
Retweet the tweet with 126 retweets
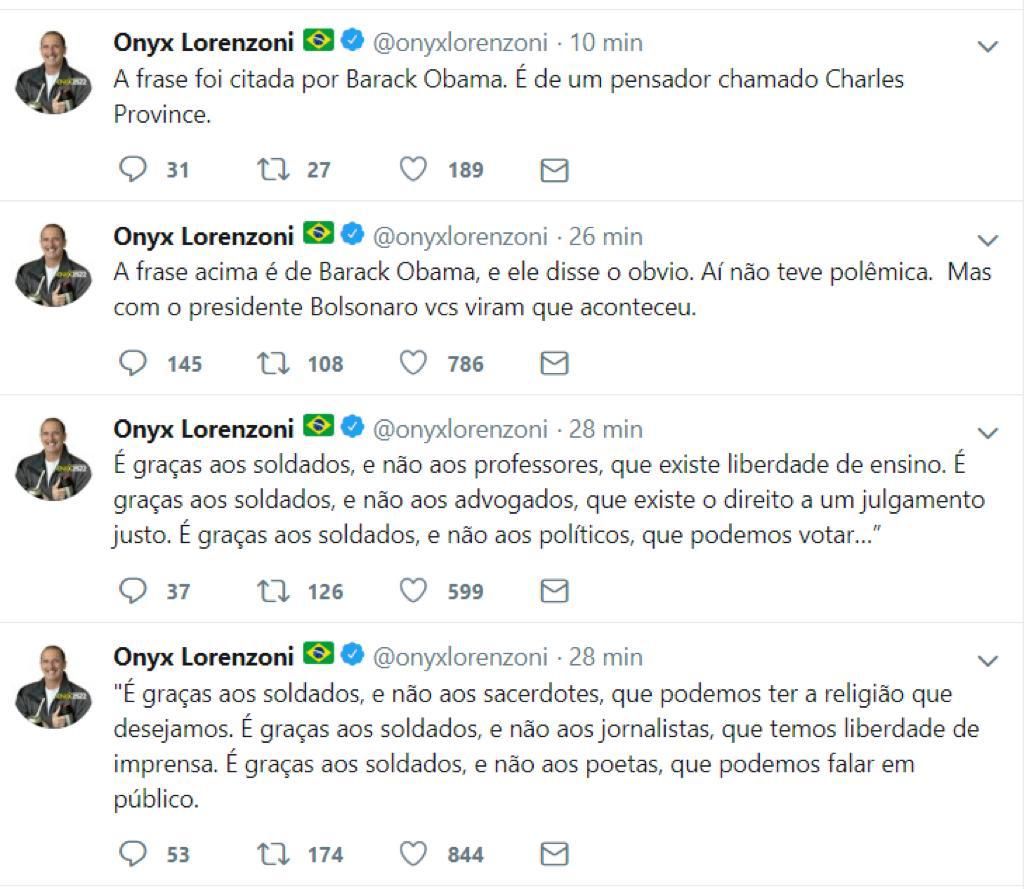point(273,591)
